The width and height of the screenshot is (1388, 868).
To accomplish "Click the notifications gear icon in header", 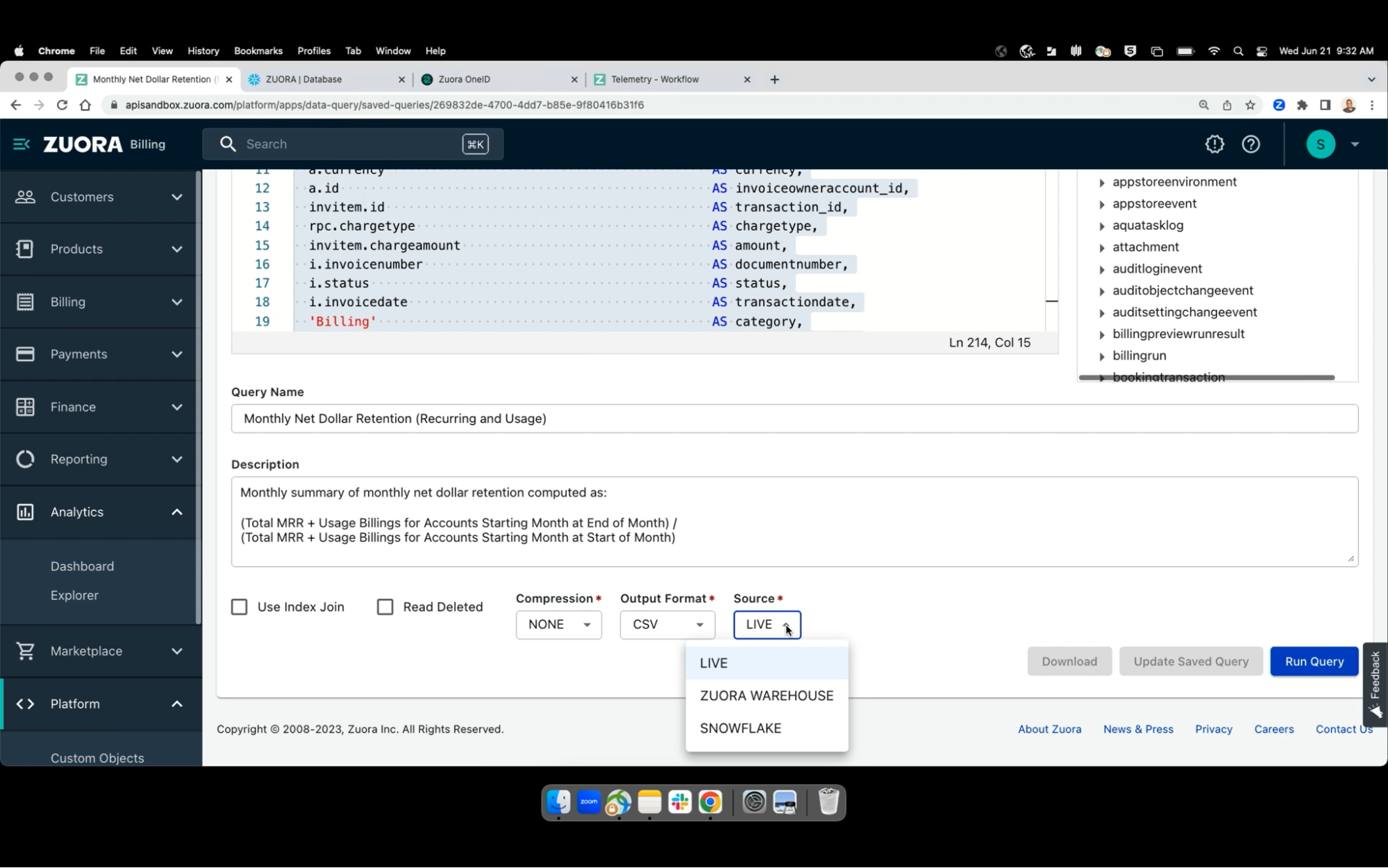I will click(1214, 144).
